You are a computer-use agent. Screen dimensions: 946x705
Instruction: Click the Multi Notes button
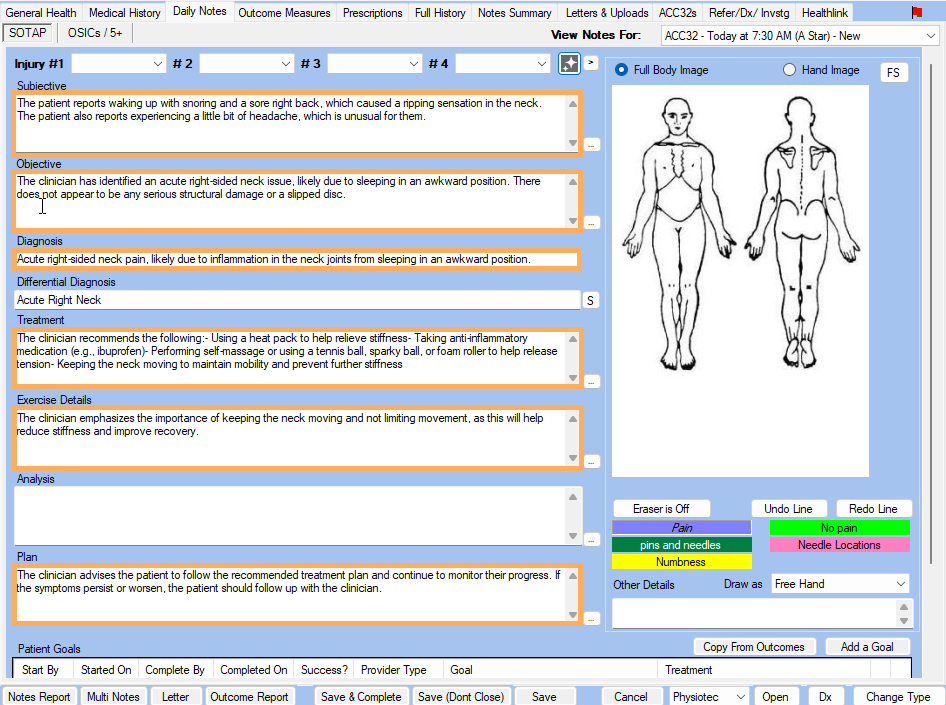coord(113,697)
